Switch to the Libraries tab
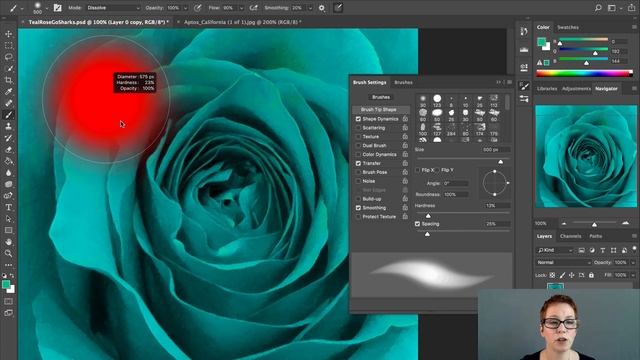This screenshot has height=360, width=640. point(547,89)
